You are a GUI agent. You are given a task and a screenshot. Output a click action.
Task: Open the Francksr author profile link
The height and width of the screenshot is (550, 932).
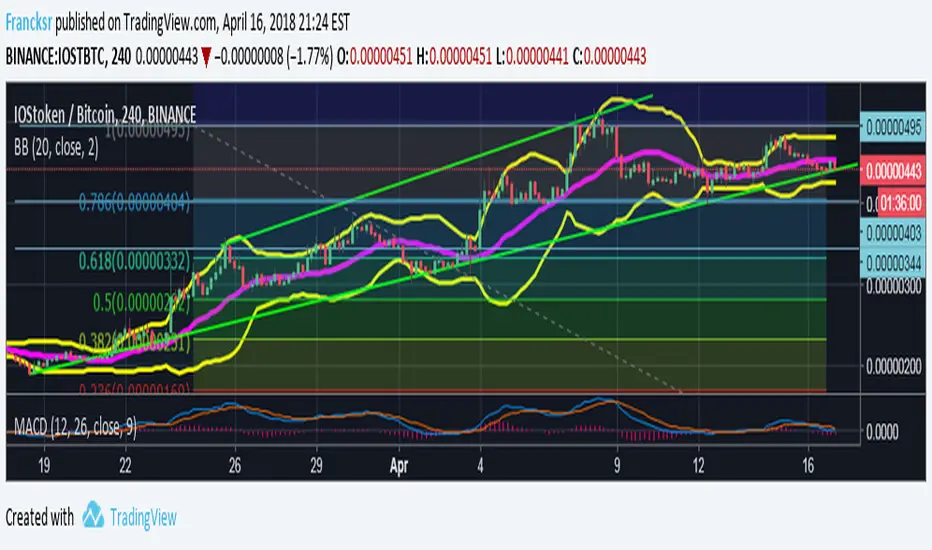(x=29, y=23)
